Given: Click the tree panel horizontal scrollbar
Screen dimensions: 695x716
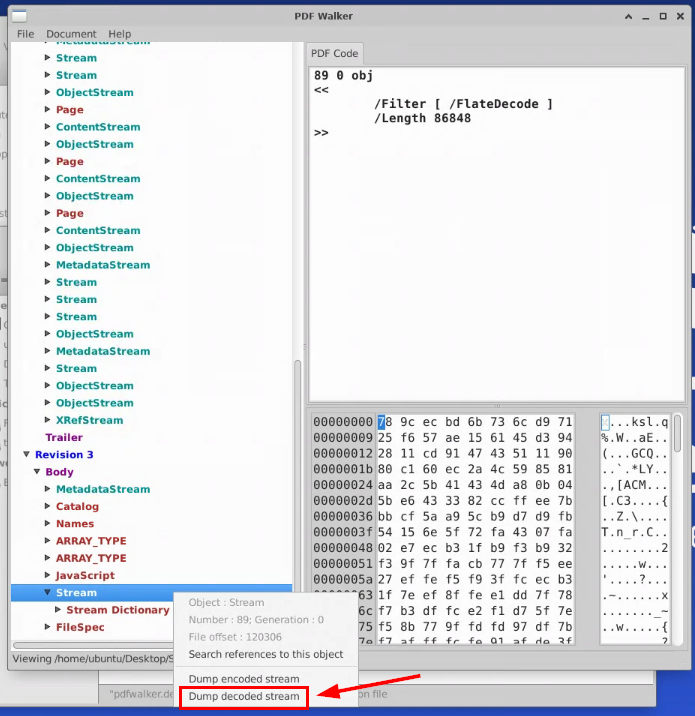Looking at the screenshot, I should (x=93, y=645).
